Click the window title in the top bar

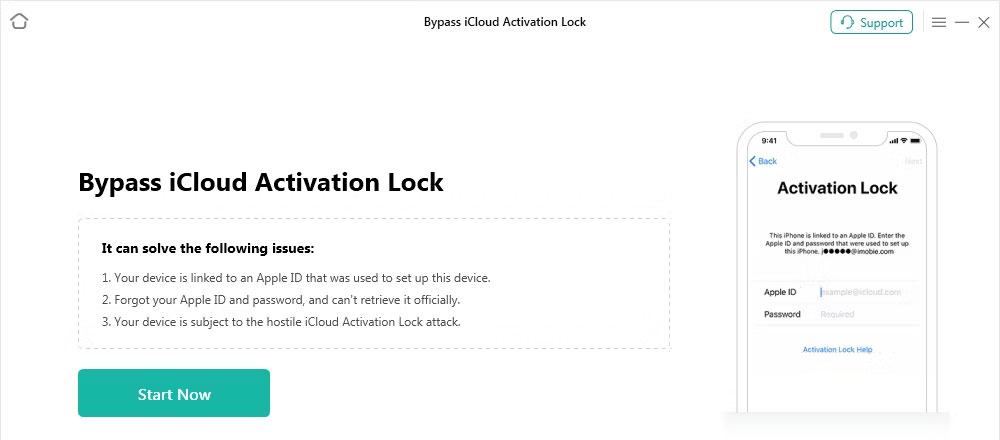[x=504, y=22]
